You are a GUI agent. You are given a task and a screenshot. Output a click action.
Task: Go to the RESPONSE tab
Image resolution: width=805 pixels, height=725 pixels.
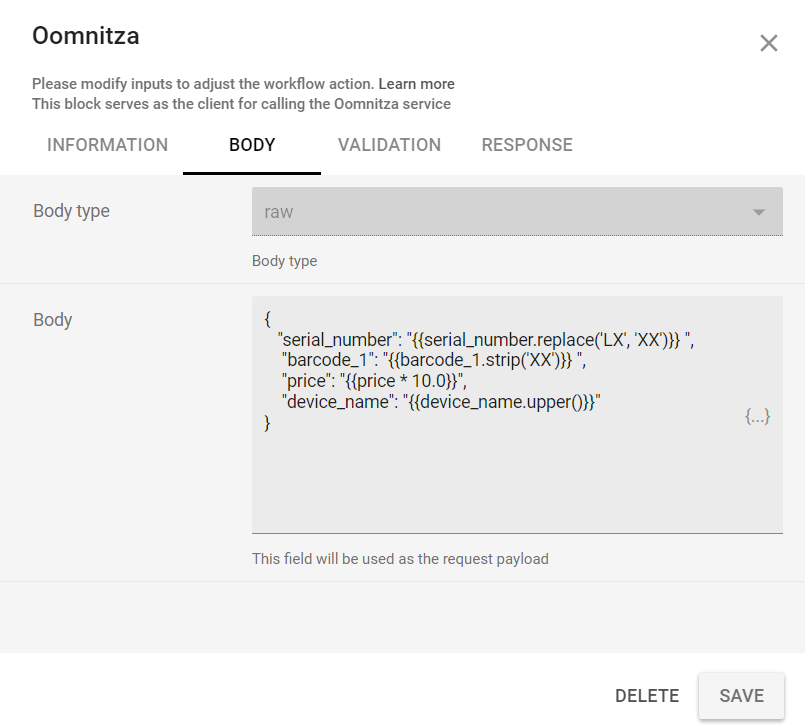527,145
